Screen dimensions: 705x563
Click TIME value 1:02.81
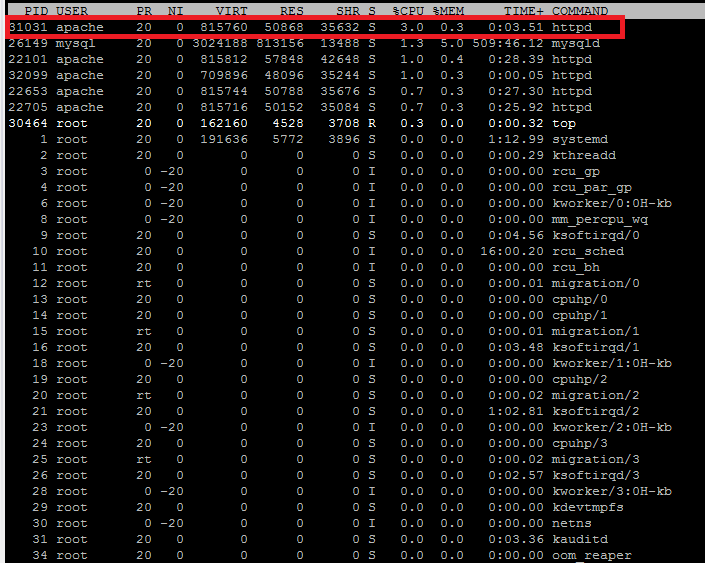(x=516, y=411)
